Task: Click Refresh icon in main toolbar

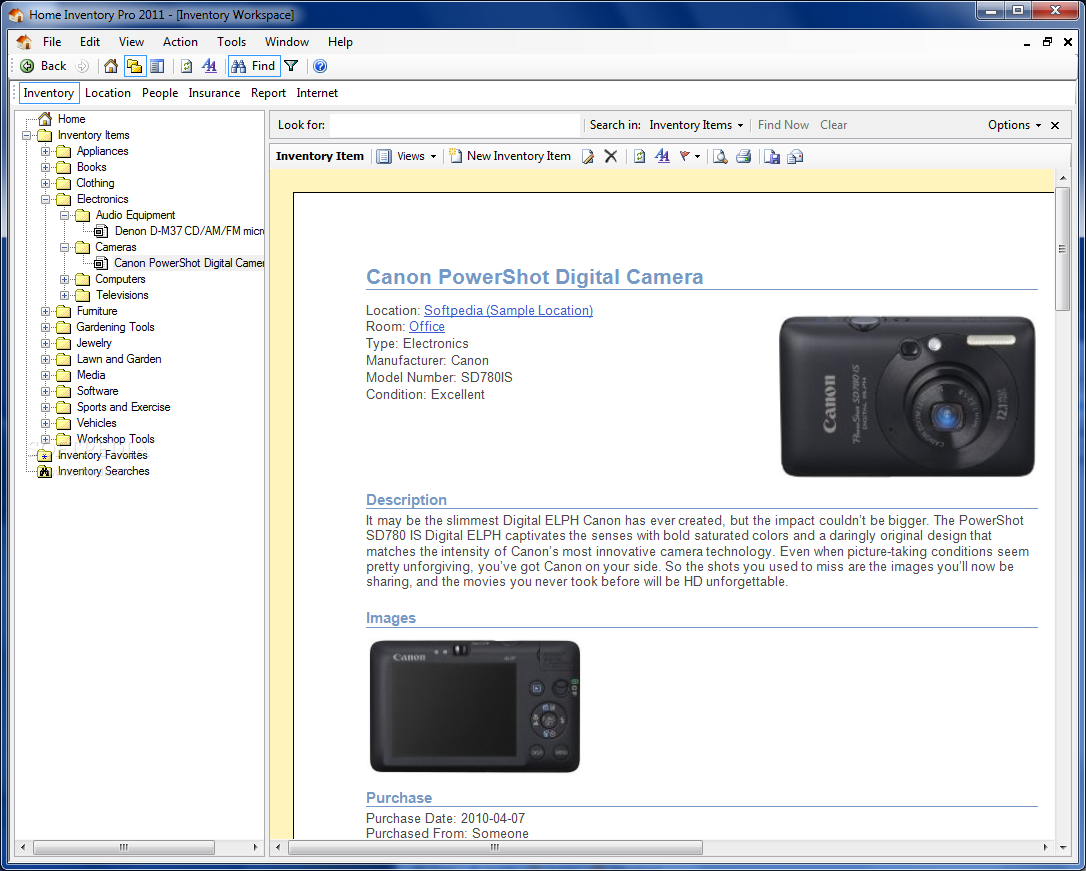Action: pyautogui.click(x=186, y=66)
